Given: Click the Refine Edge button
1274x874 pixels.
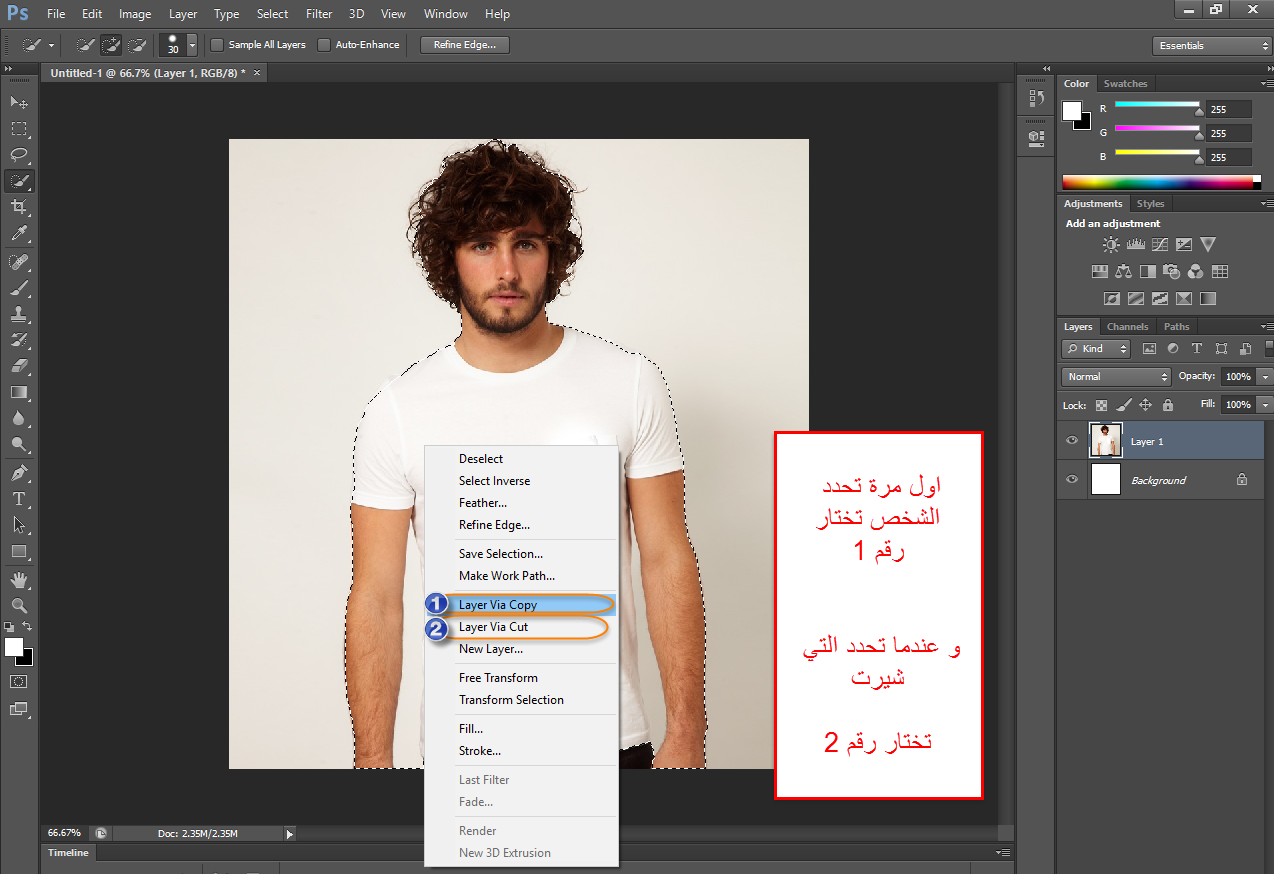Looking at the screenshot, I should [465, 45].
